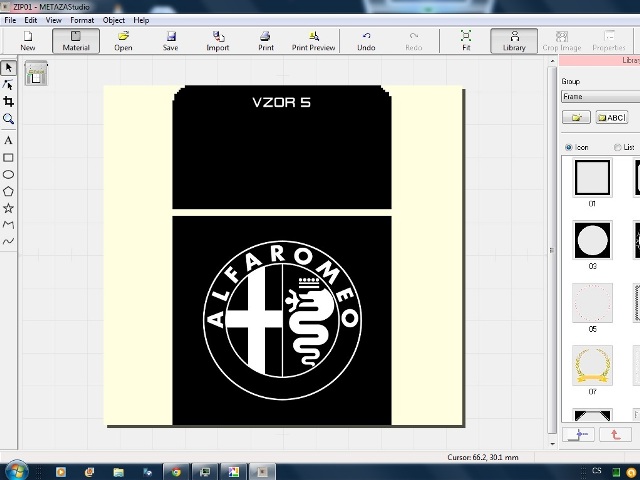Click the Save toolbar button

pyautogui.click(x=171, y=41)
